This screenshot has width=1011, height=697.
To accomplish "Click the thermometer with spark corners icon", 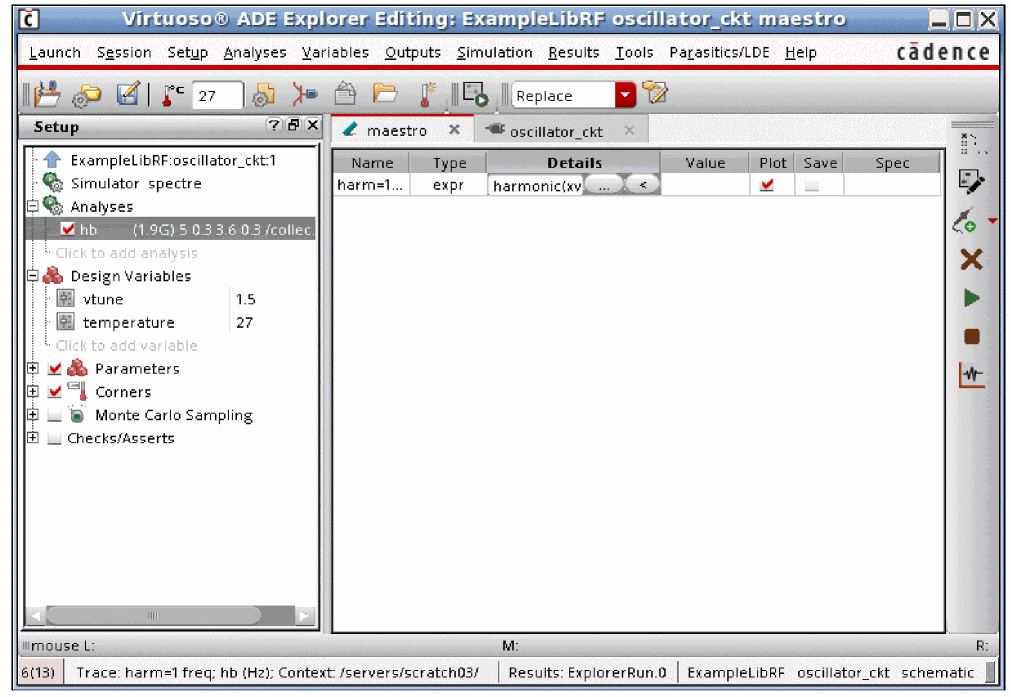I will (x=427, y=94).
